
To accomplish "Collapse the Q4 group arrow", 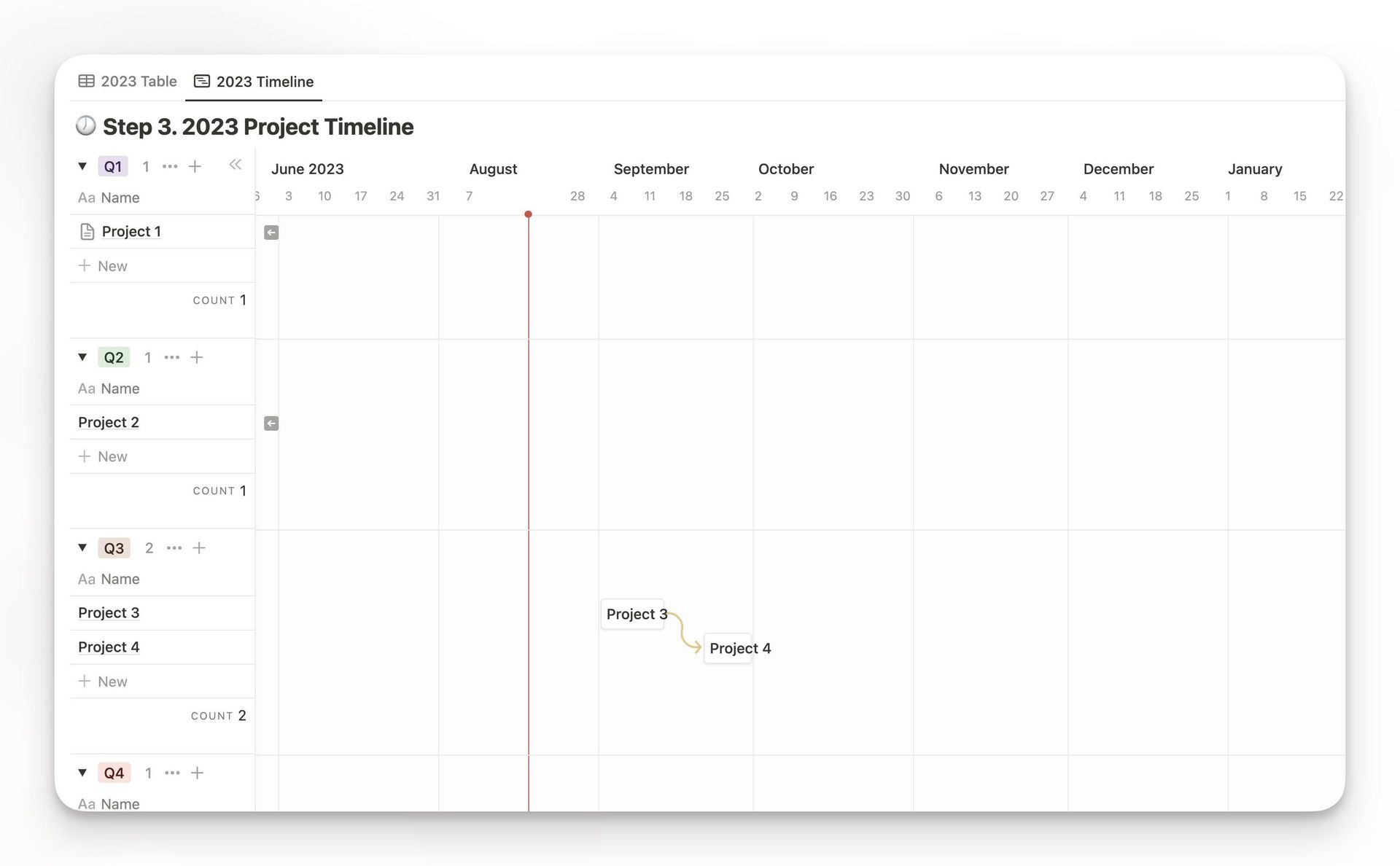I will pyautogui.click(x=82, y=773).
